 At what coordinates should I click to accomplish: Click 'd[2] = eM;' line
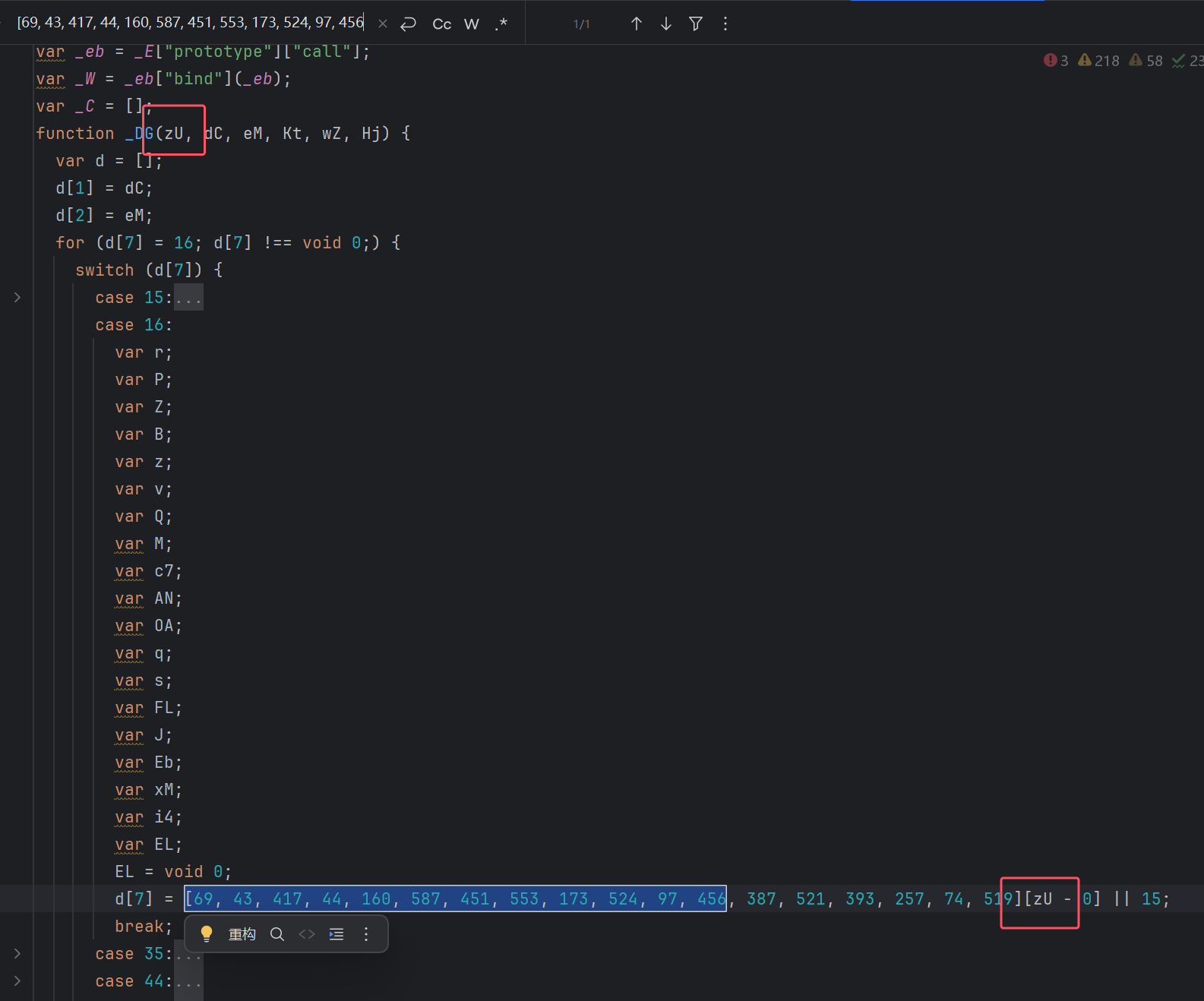(x=104, y=216)
